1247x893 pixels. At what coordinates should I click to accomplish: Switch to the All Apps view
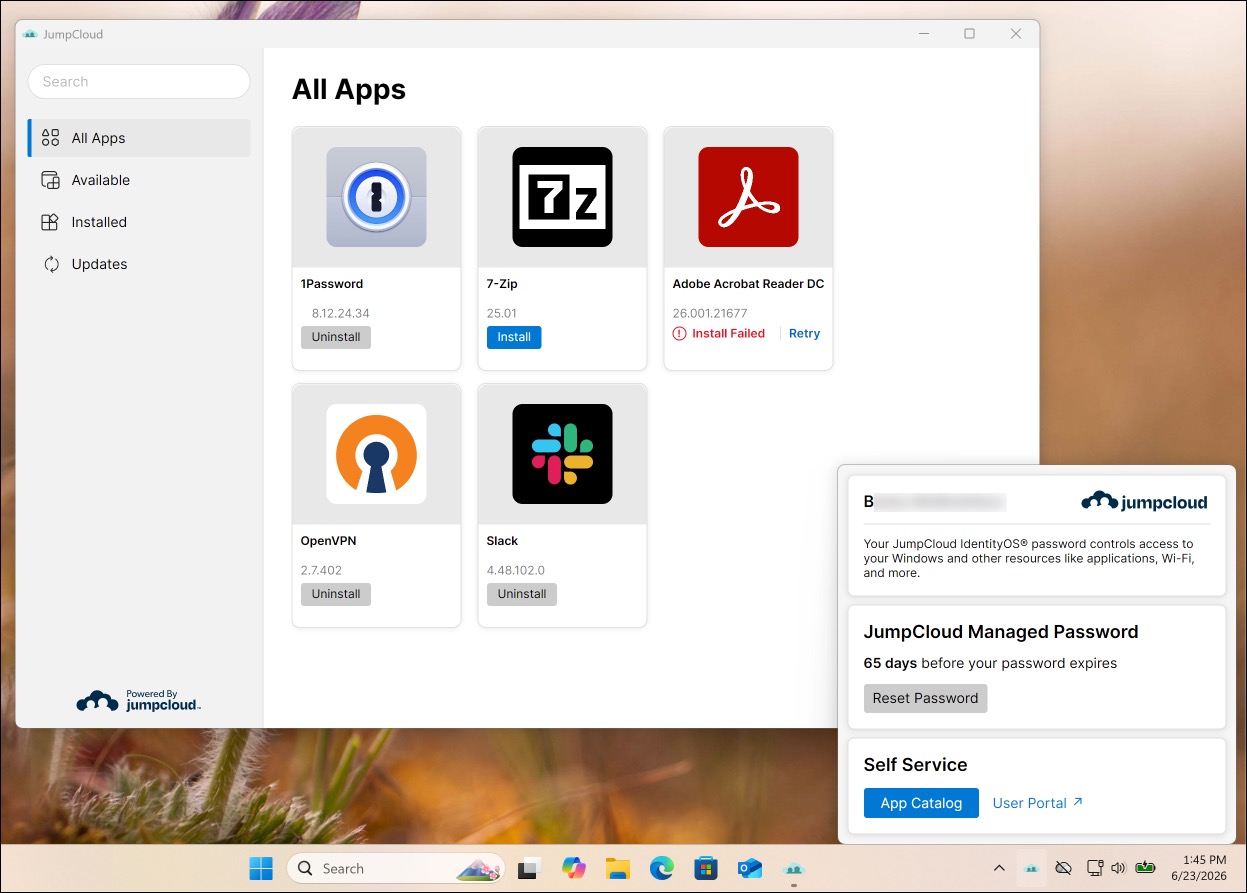139,138
